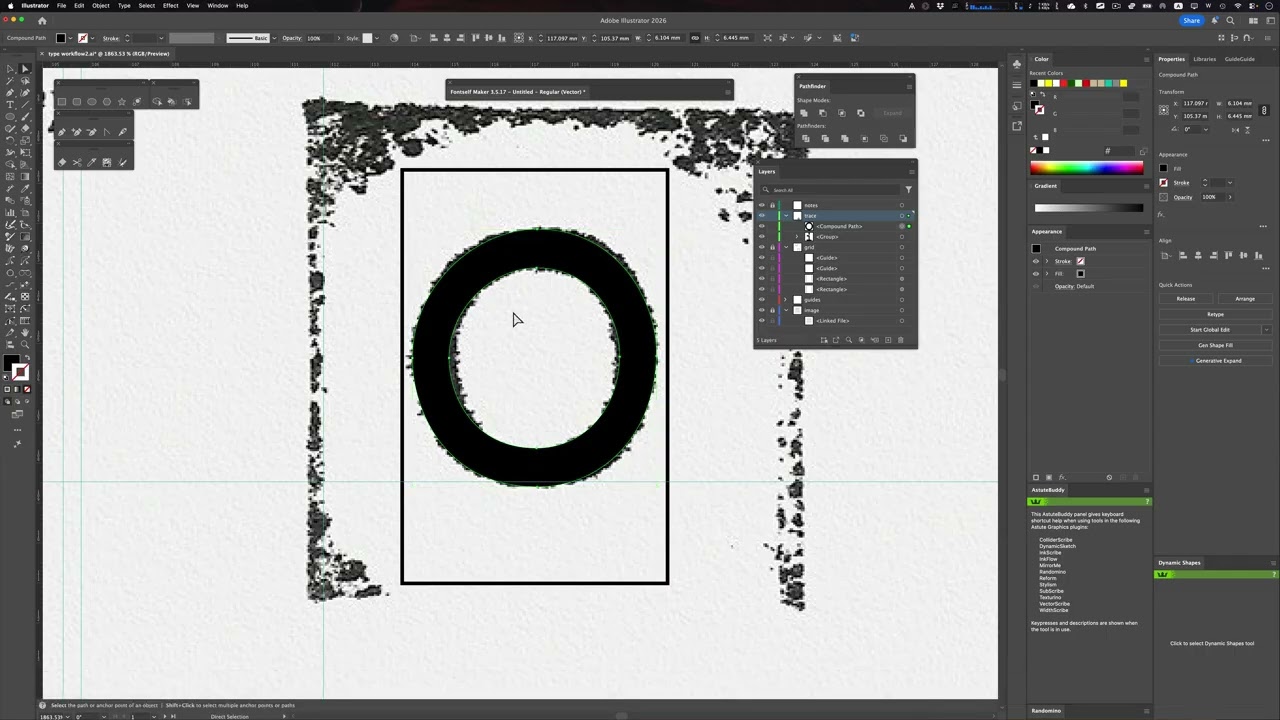The height and width of the screenshot is (720, 1280).
Task: Open the rotation angle dropdown in Transform
Action: [x=1206, y=130]
